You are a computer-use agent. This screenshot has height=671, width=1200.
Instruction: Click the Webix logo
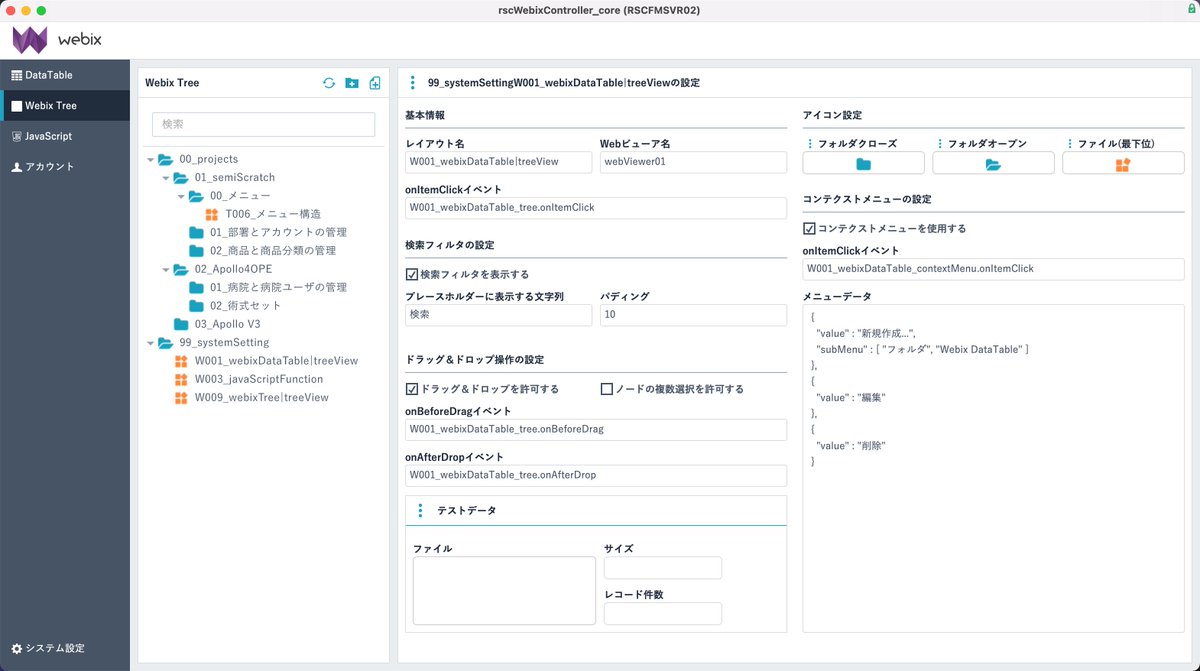click(x=57, y=40)
